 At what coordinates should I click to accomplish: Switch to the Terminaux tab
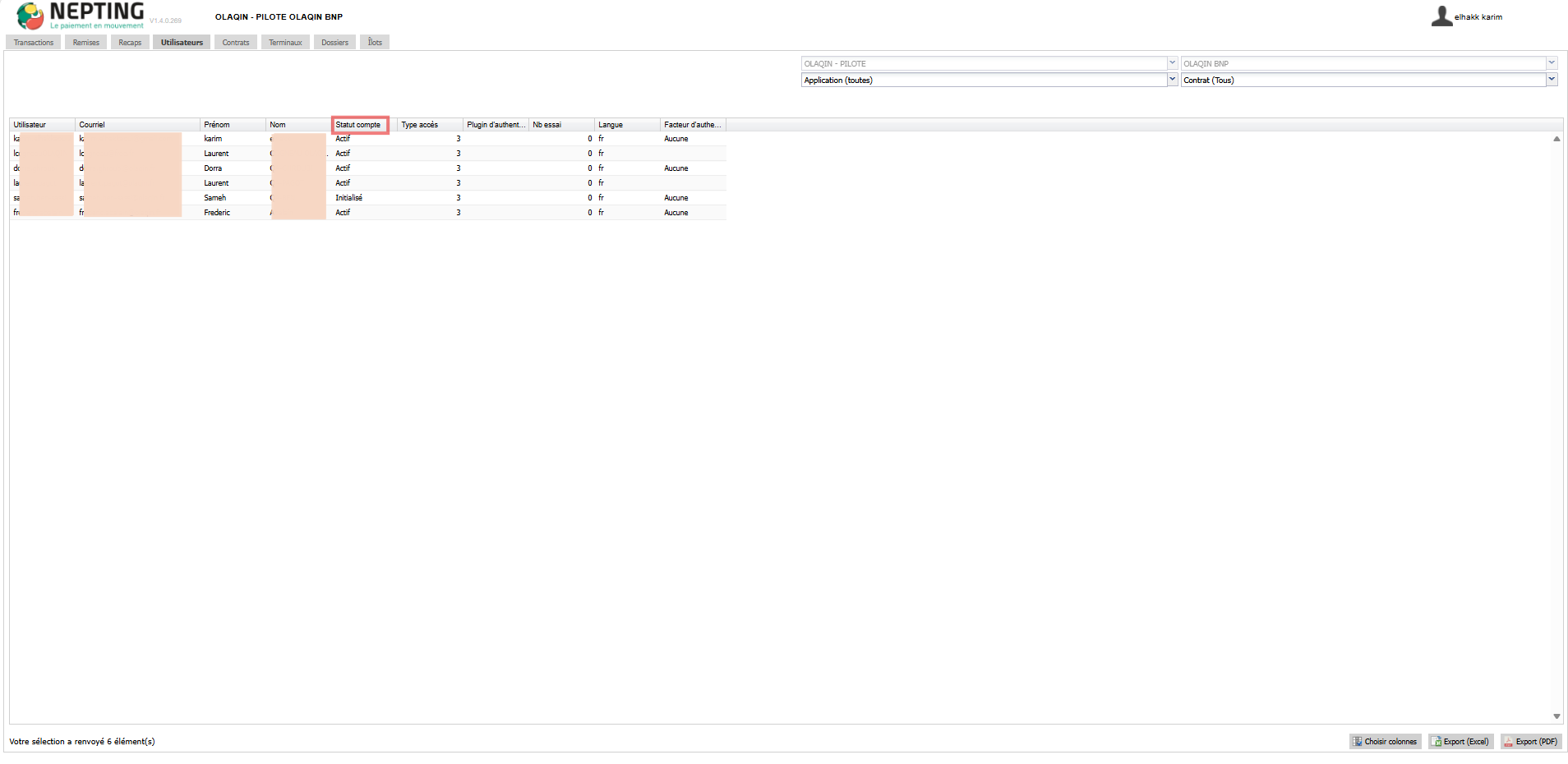click(285, 43)
